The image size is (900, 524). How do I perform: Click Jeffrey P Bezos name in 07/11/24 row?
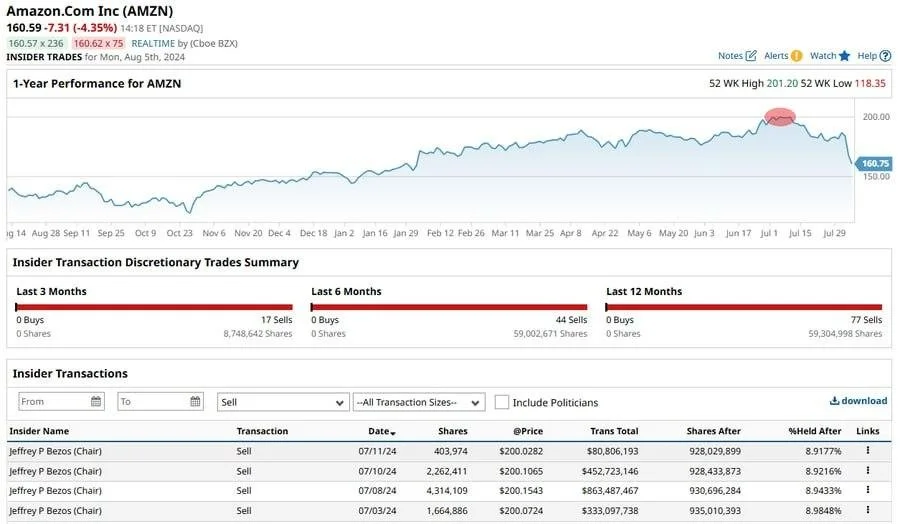coord(55,451)
